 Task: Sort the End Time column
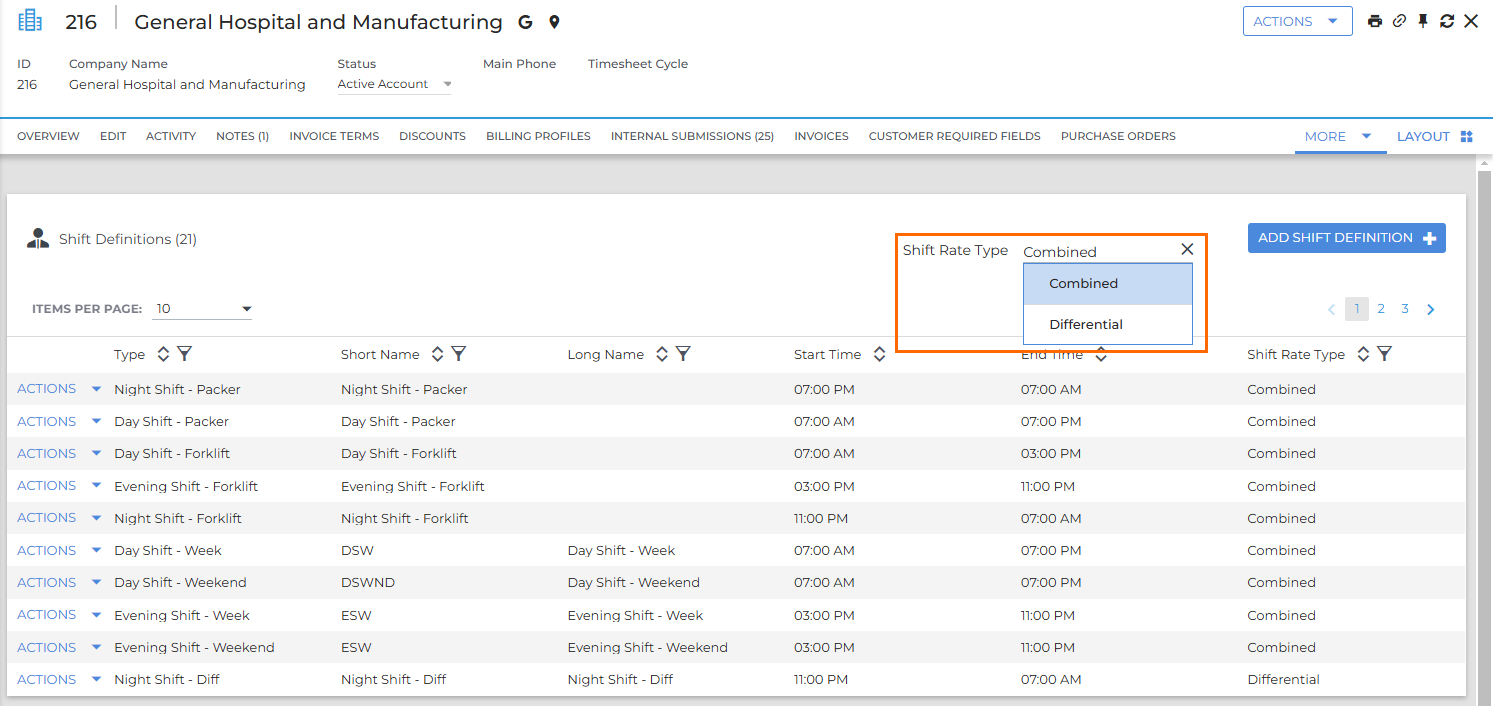pos(1101,354)
